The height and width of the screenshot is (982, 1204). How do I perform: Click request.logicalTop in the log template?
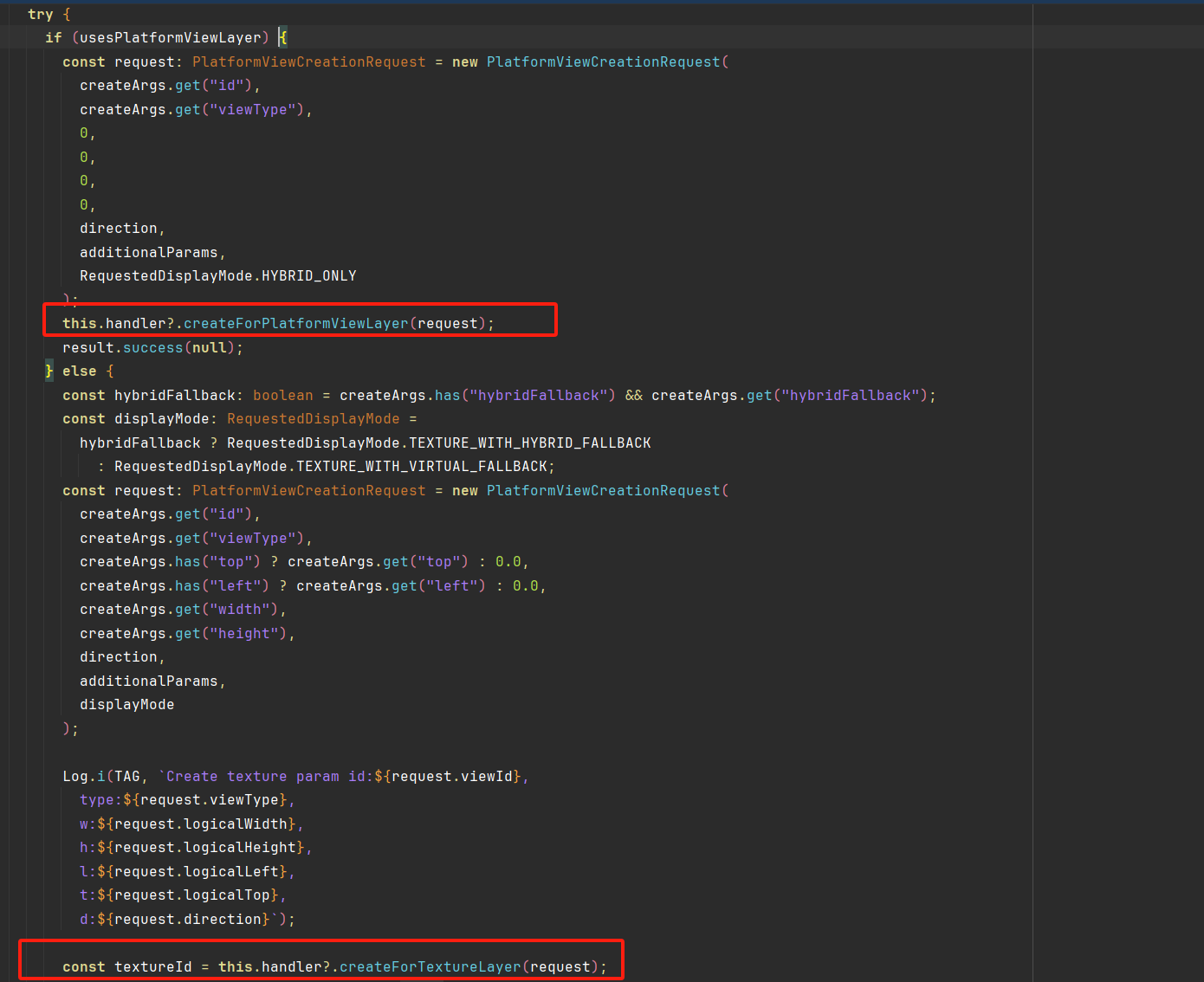tap(191, 895)
